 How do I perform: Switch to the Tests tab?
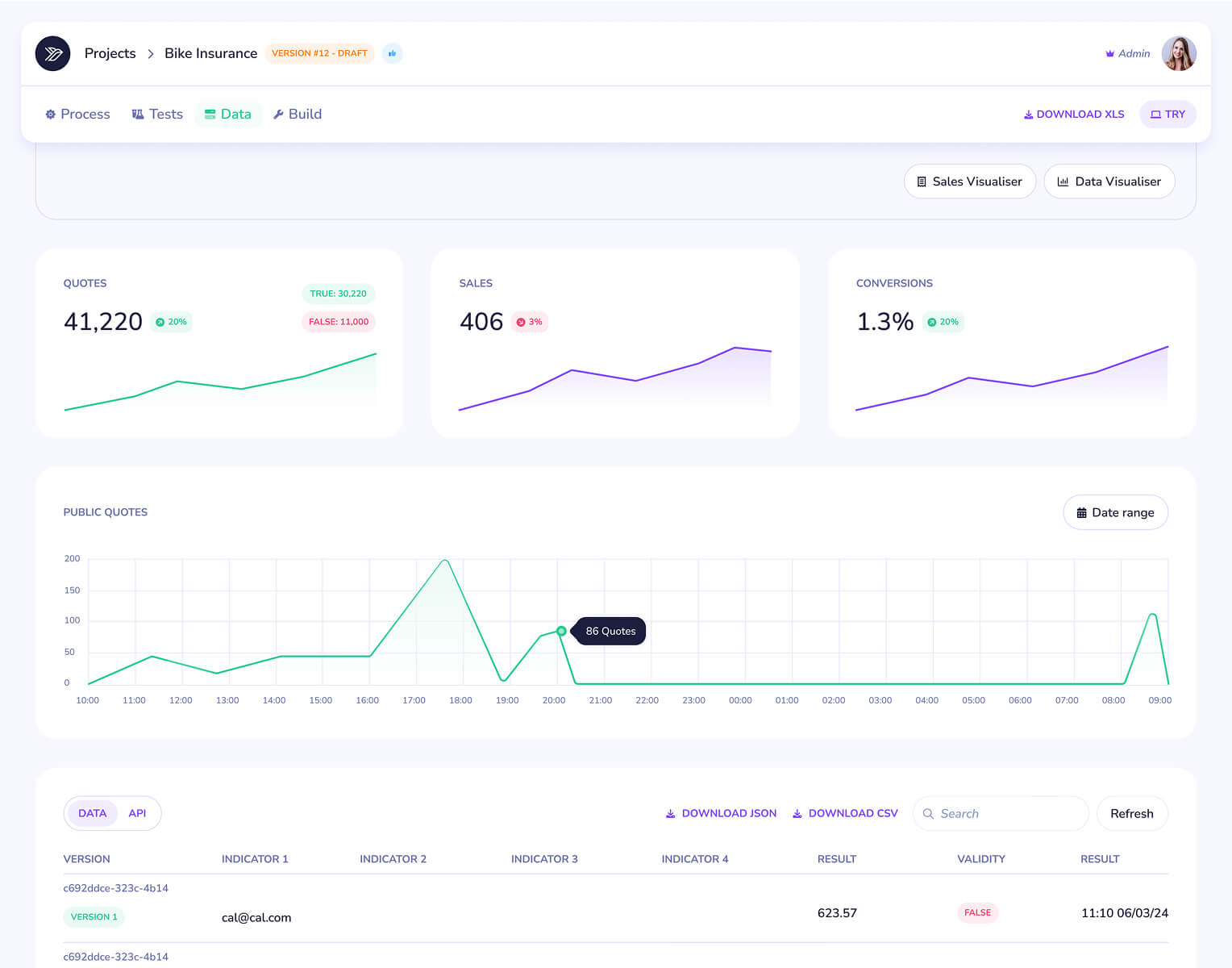click(x=157, y=115)
